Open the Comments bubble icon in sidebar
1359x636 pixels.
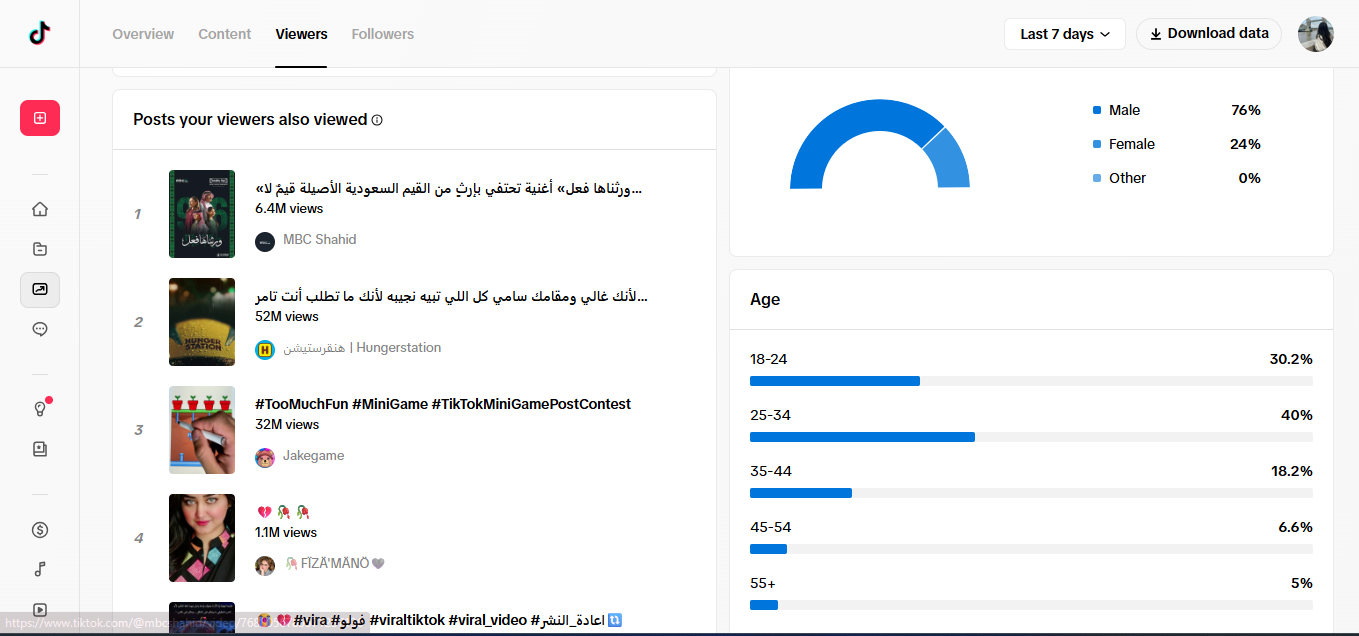[x=40, y=329]
